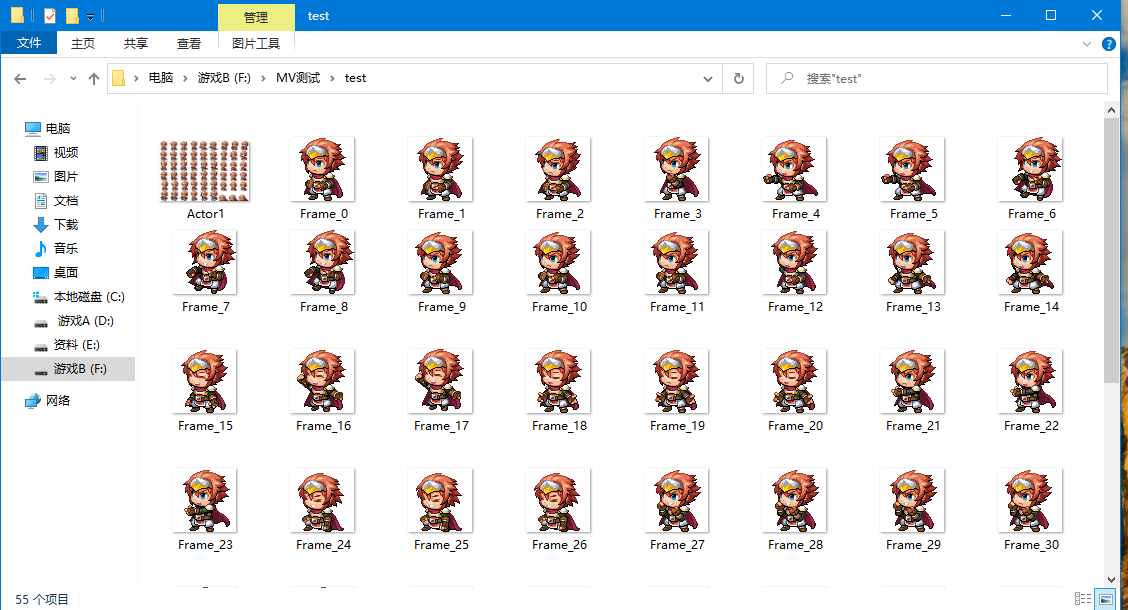Viewport: 1128px width, 610px height.
Task: Select the Frame_22 image file
Action: coord(1031,391)
